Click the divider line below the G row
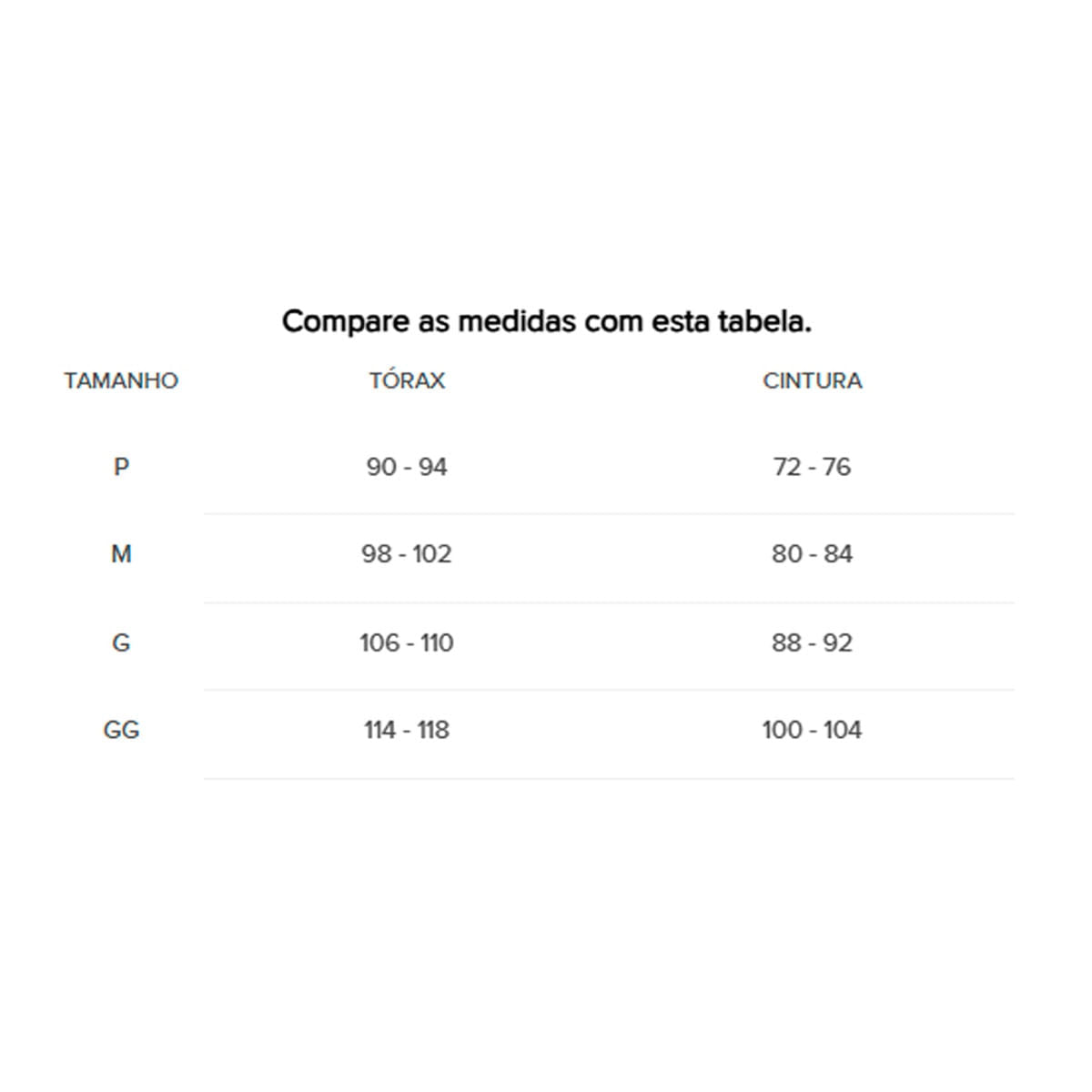 pos(608,690)
